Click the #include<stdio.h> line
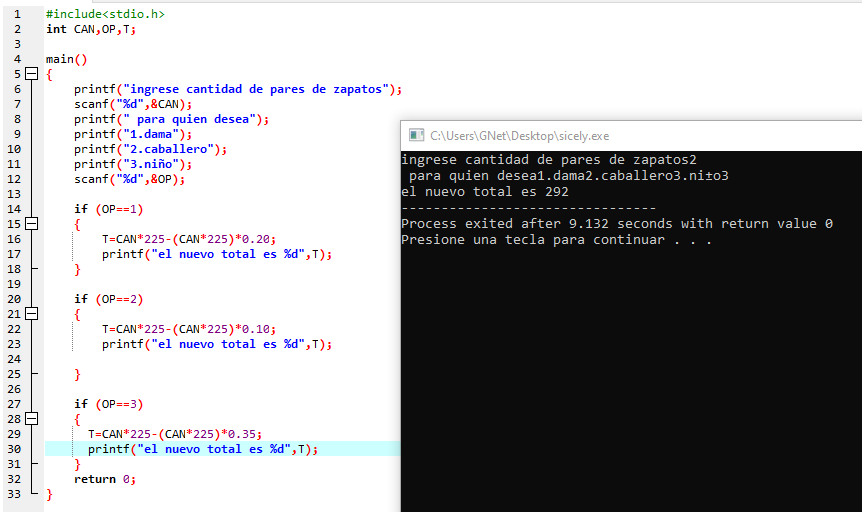The image size is (862, 512). pyautogui.click(x=105, y=14)
